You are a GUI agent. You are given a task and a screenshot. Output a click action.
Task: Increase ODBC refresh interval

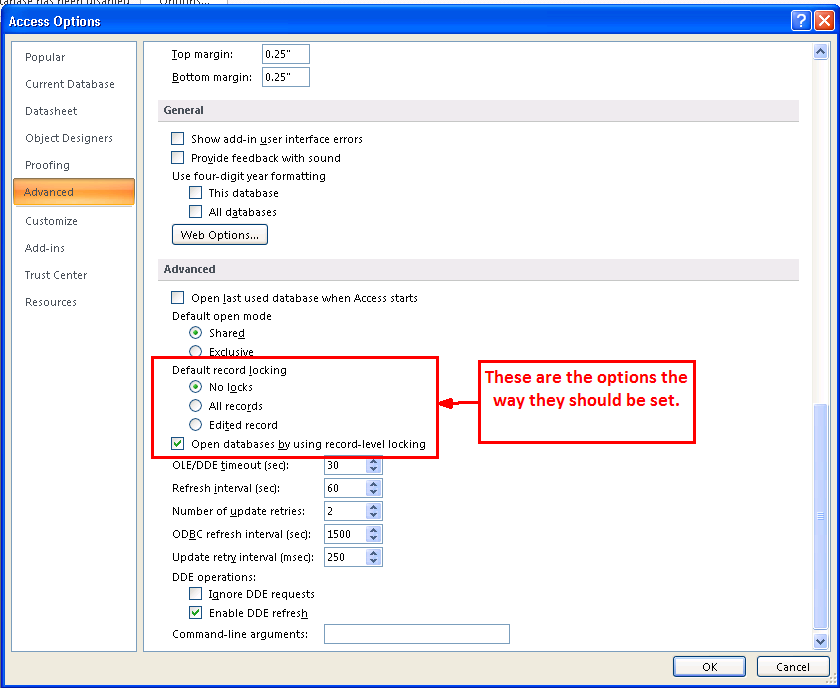pos(373,530)
